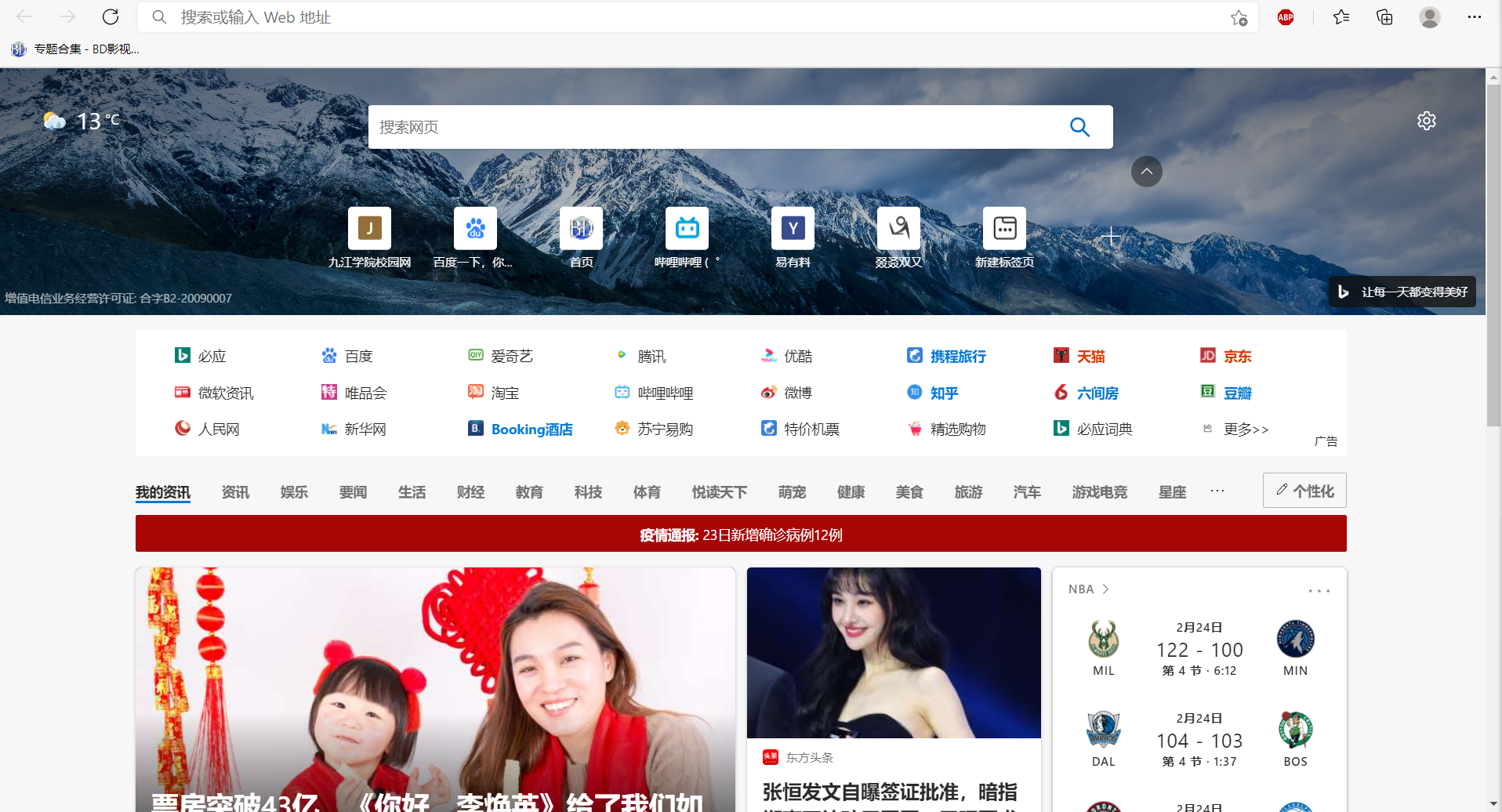The width and height of the screenshot is (1502, 812).
Task: Open the user profile avatar
Action: coord(1430,17)
